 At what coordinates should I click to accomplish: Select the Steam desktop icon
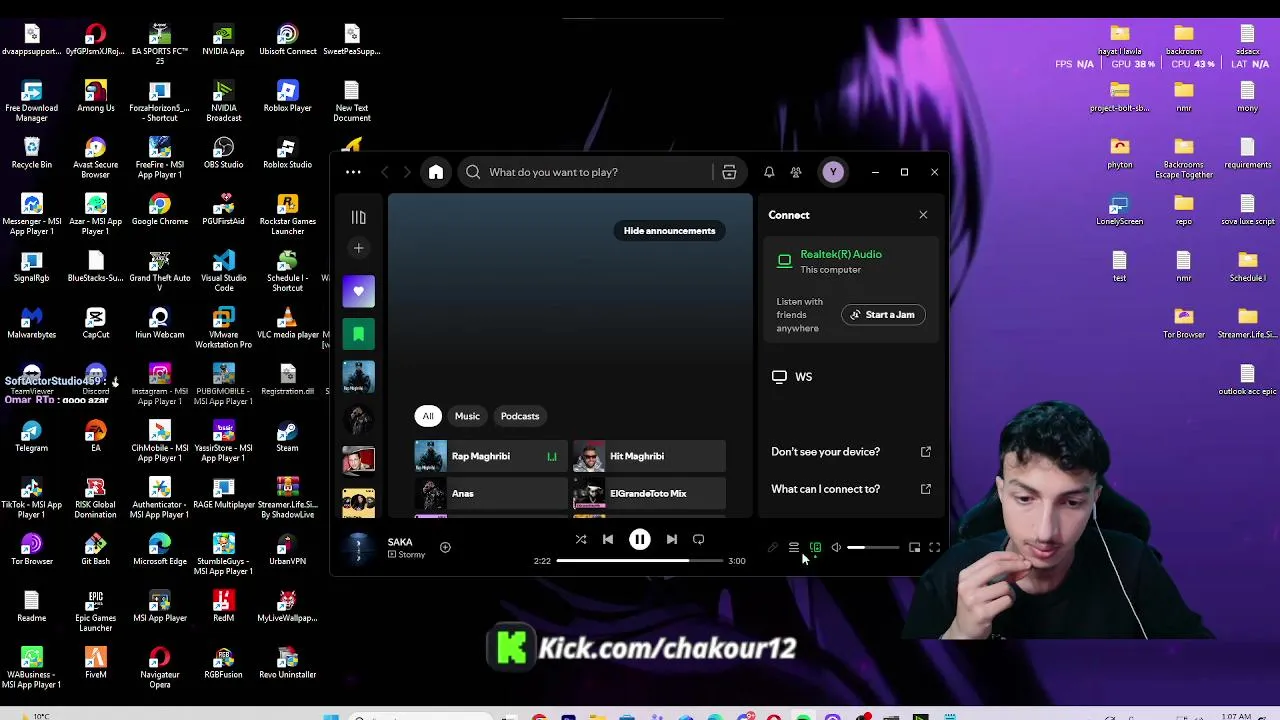[288, 436]
